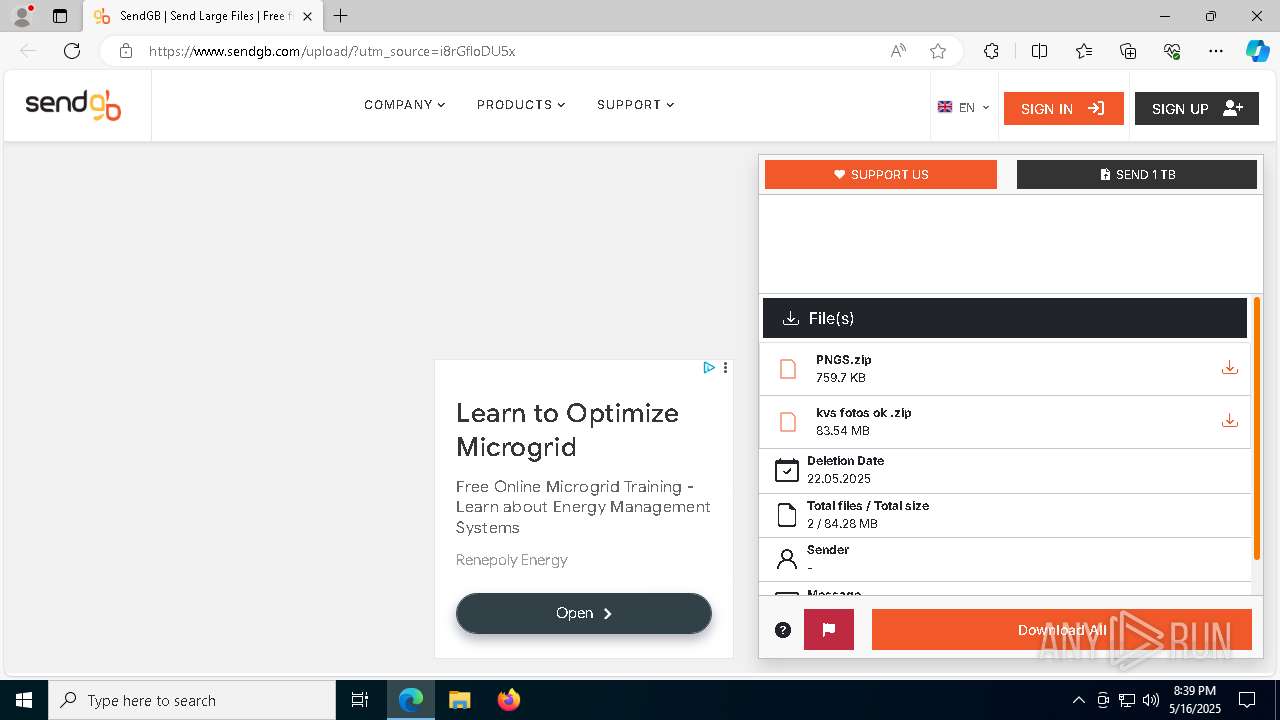Screen dimensions: 1280x720
Task: Go back in browser
Action: (x=28, y=51)
